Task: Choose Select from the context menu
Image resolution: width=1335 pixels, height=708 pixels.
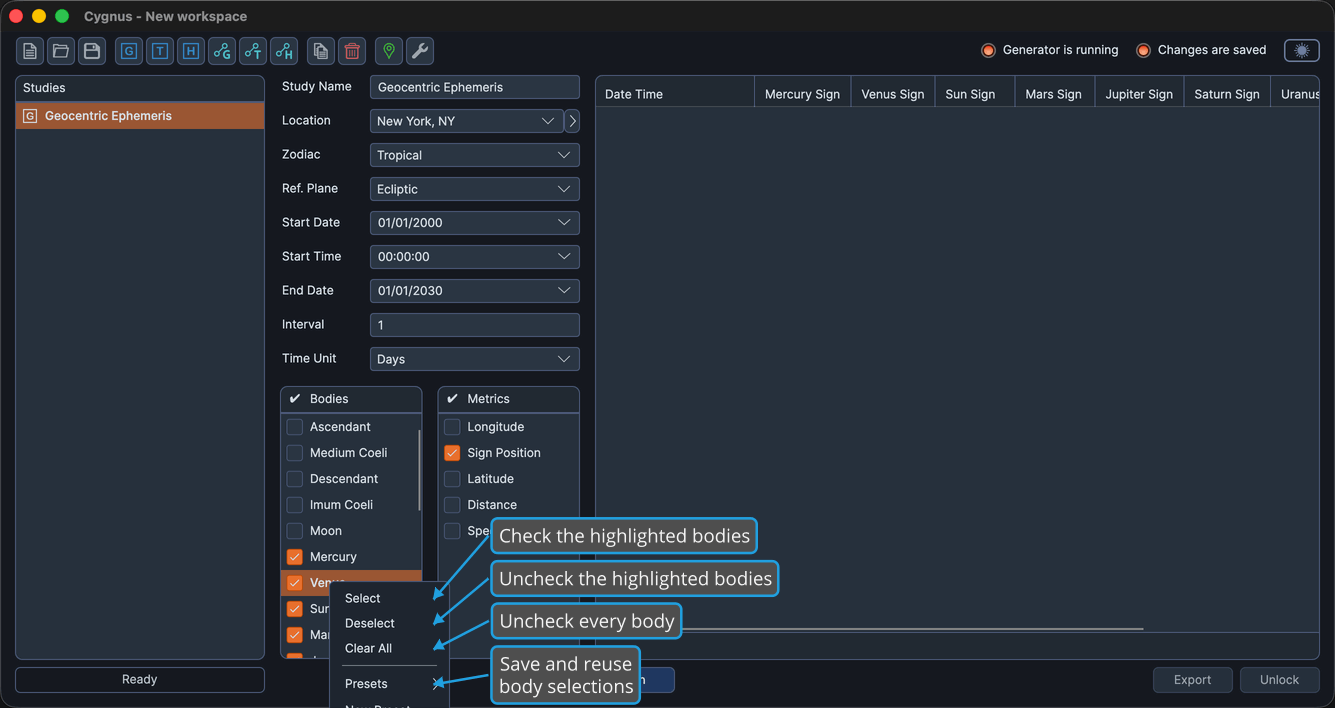Action: [x=390, y=598]
